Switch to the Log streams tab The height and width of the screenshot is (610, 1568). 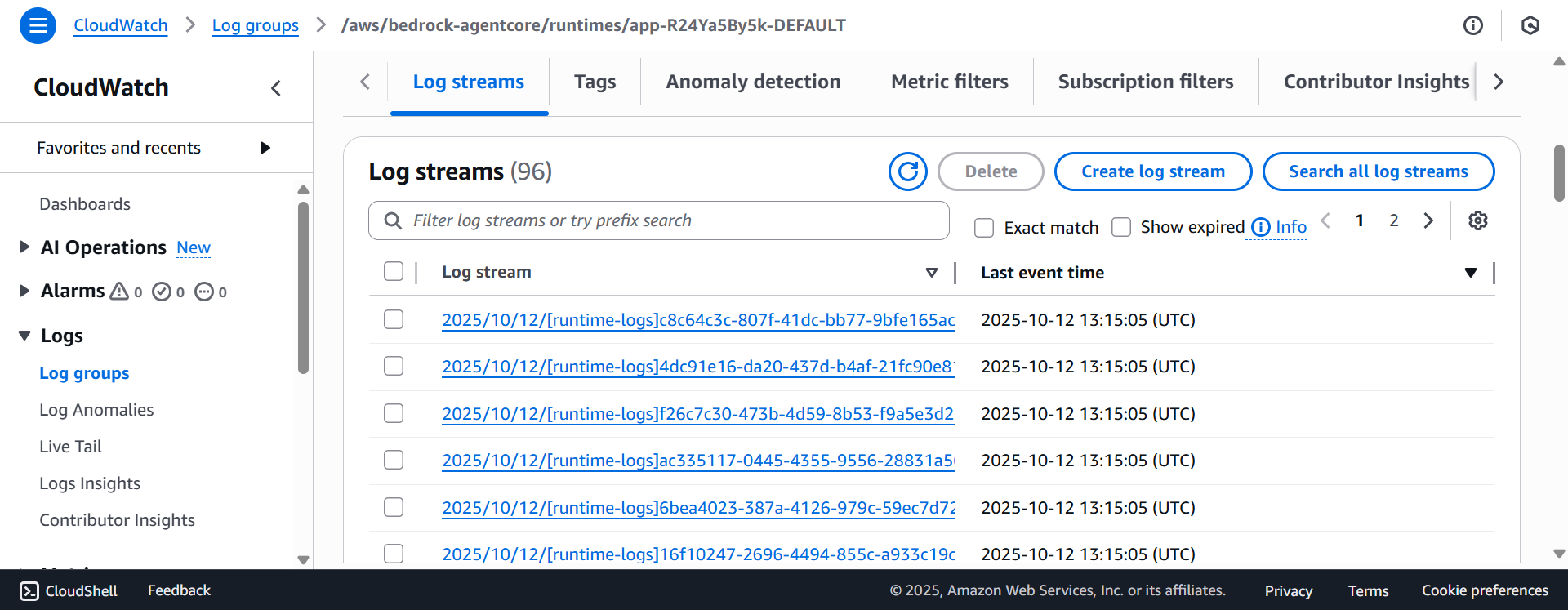[469, 82]
